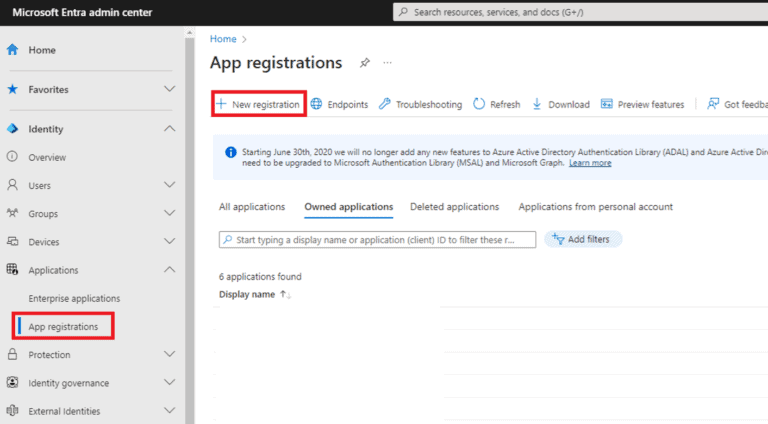Click the Preview features icon
This screenshot has width=768, height=424.
606,104
